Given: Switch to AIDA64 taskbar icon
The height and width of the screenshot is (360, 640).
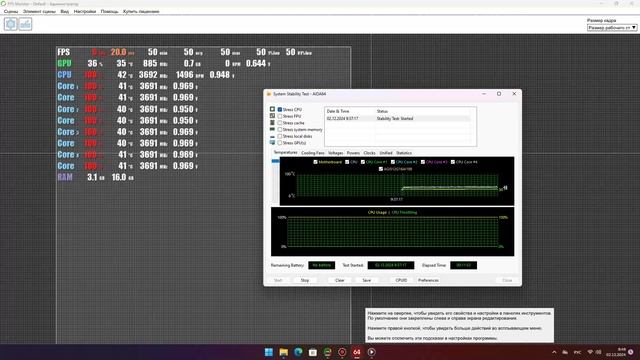Looking at the screenshot, I should point(357,352).
